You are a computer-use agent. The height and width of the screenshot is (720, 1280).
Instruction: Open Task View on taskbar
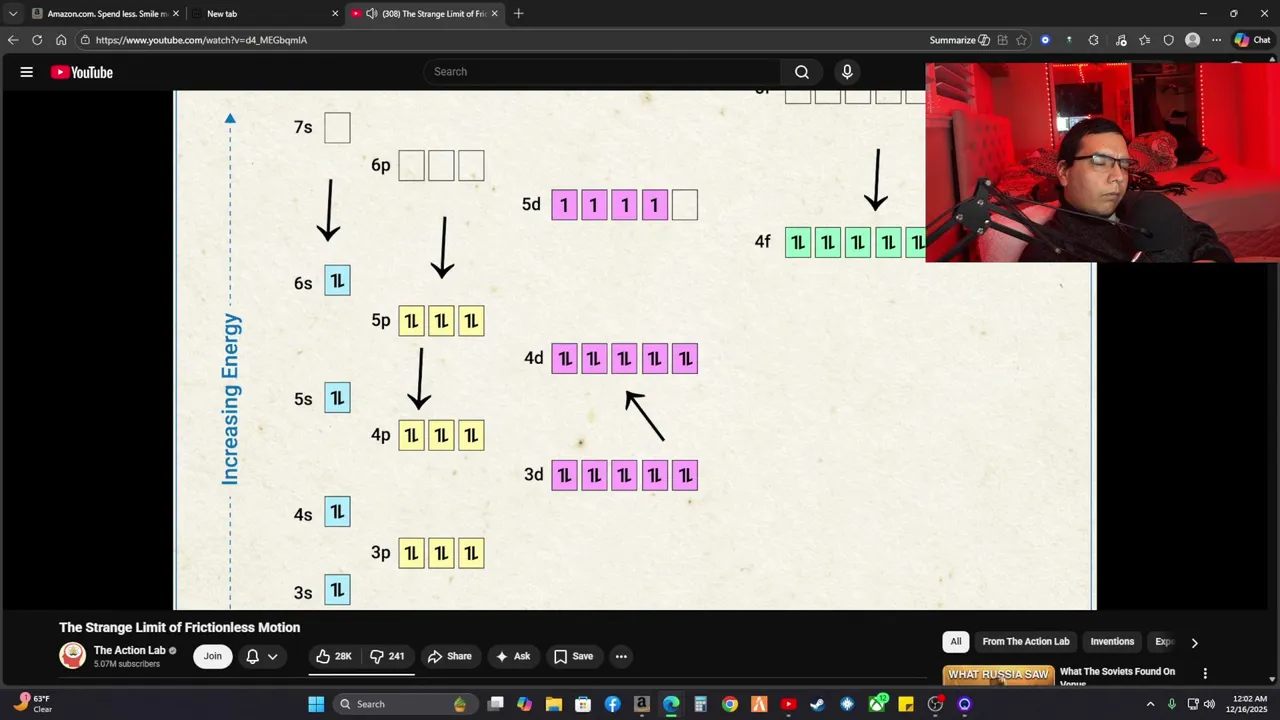(495, 704)
